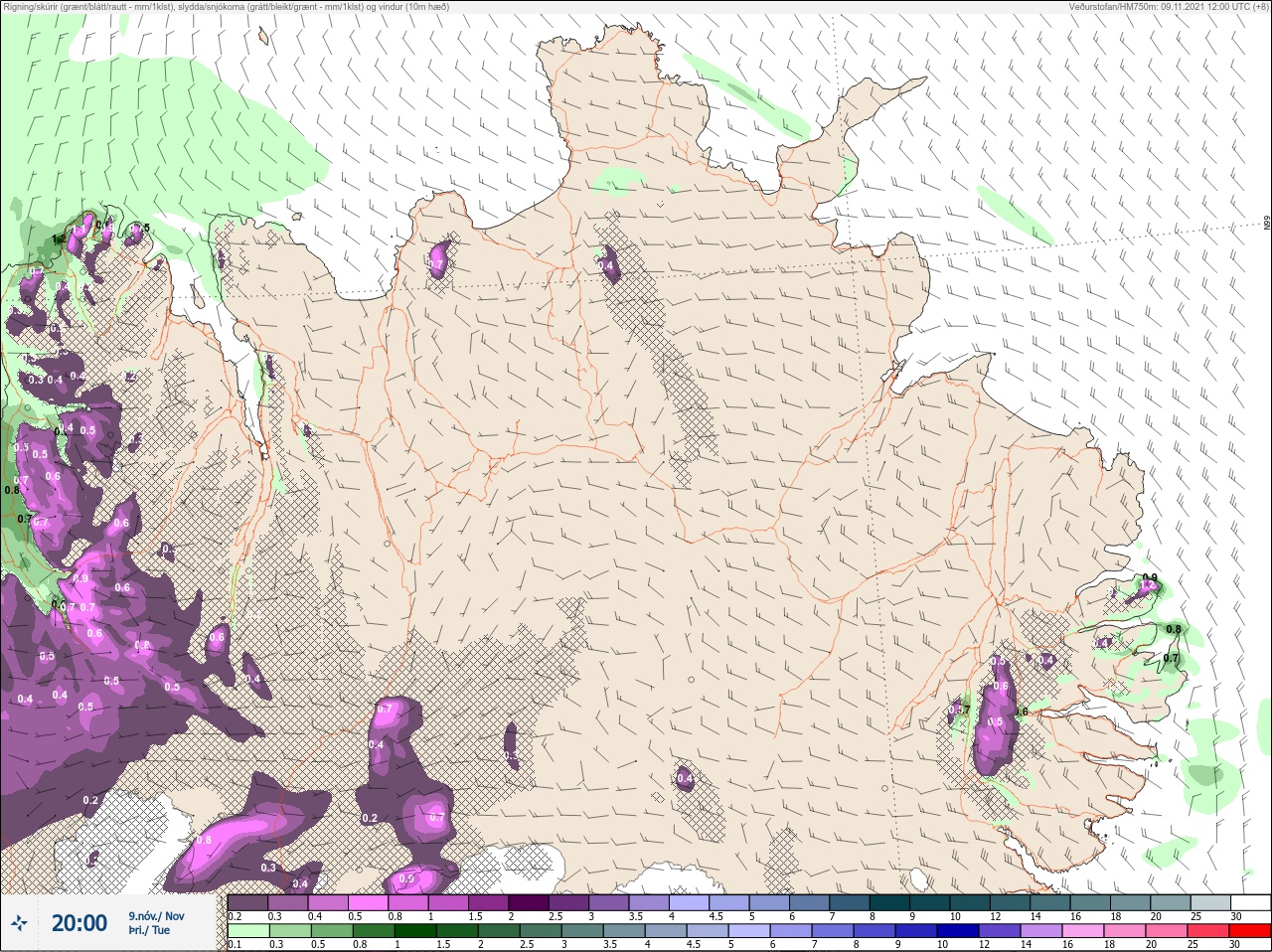
Task: Pick the palest green 0.1 swatch, lower legend
Action: (248, 931)
